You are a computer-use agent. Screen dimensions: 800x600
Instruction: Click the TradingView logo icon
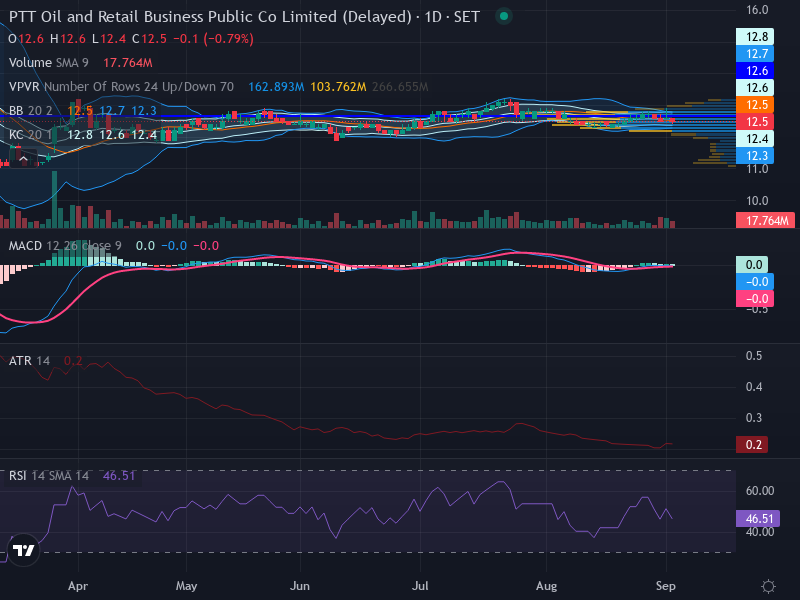pos(23,550)
